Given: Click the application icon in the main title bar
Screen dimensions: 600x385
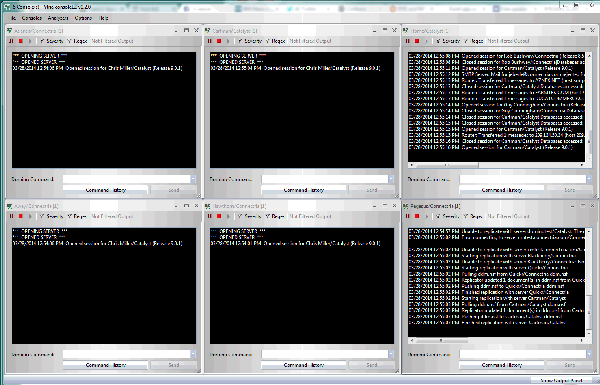Looking at the screenshot, I should [x=7, y=7].
